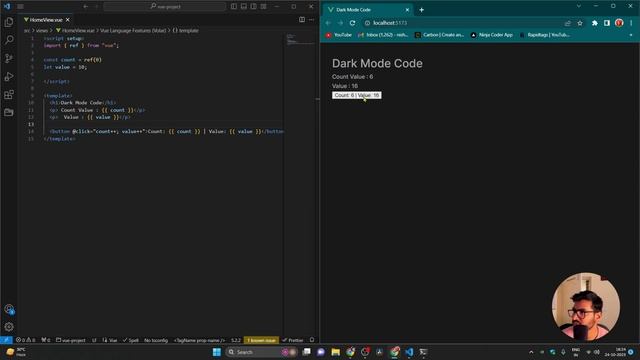Toggle the primary sidebar layout icon
This screenshot has height=360, width=640.
(x=233, y=7)
